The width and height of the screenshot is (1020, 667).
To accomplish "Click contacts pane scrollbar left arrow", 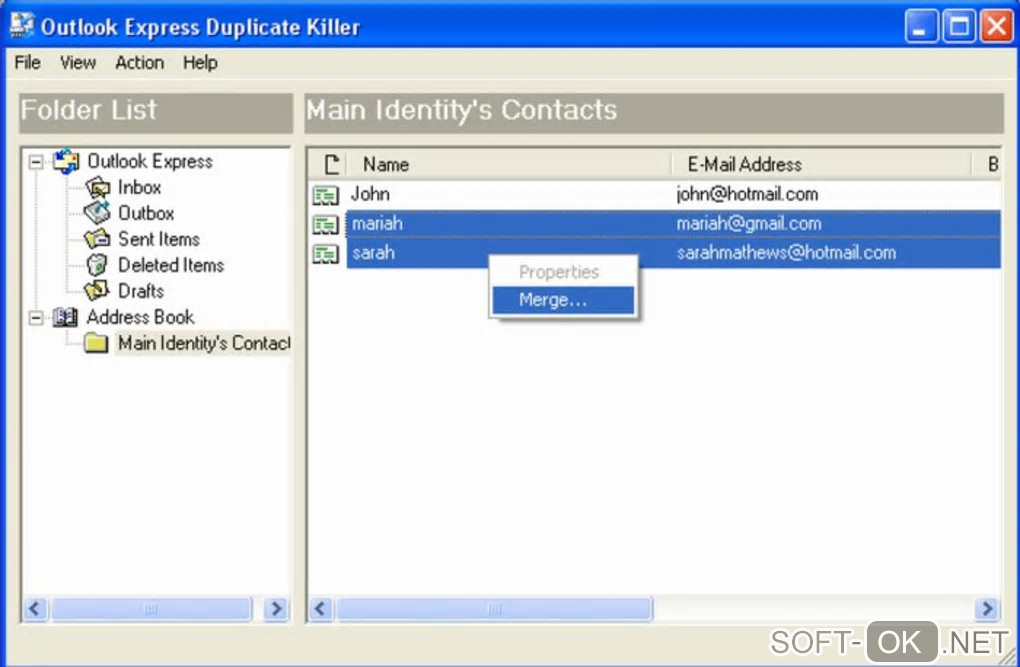I will [320, 609].
